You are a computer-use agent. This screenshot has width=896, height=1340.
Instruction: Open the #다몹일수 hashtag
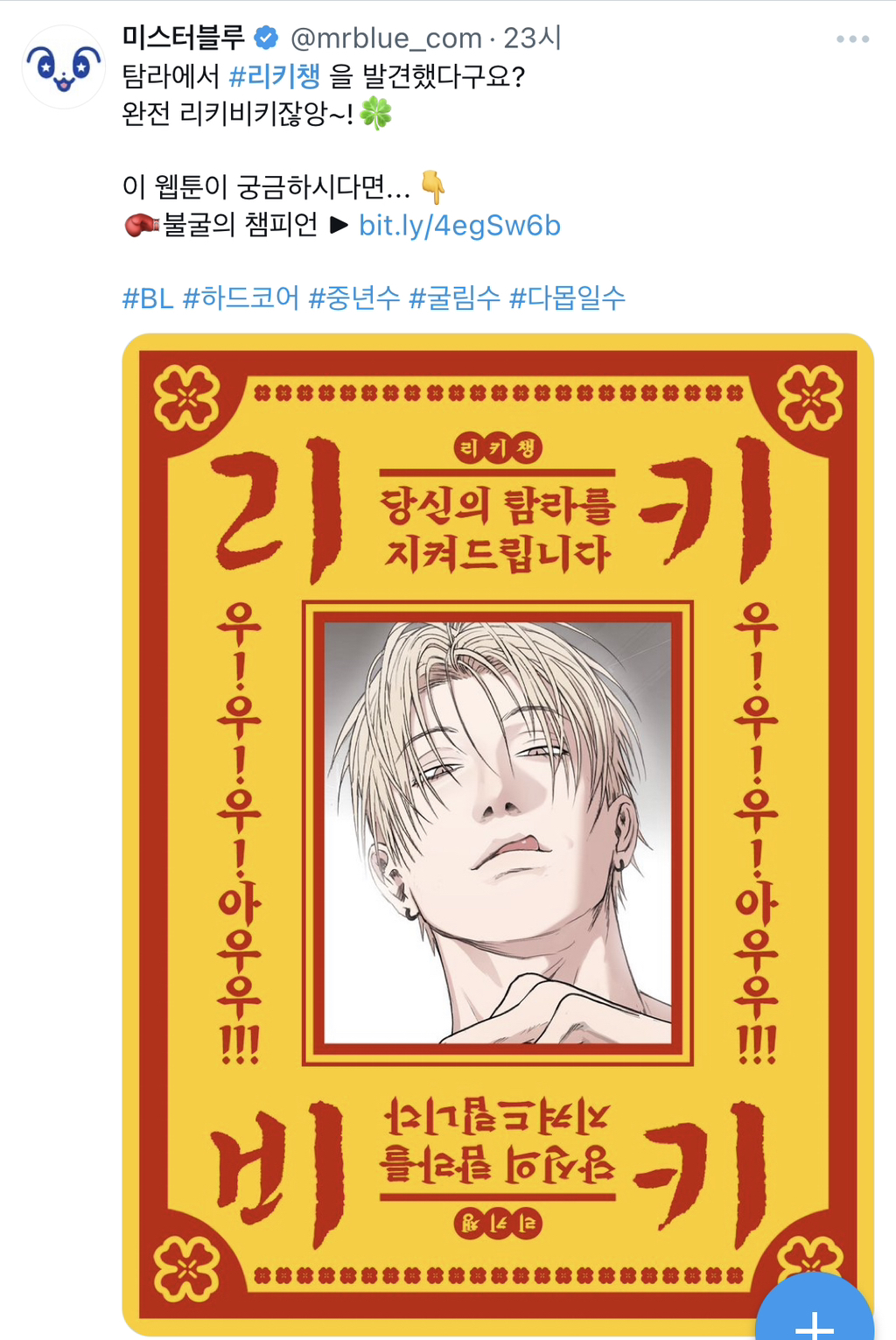(x=567, y=298)
